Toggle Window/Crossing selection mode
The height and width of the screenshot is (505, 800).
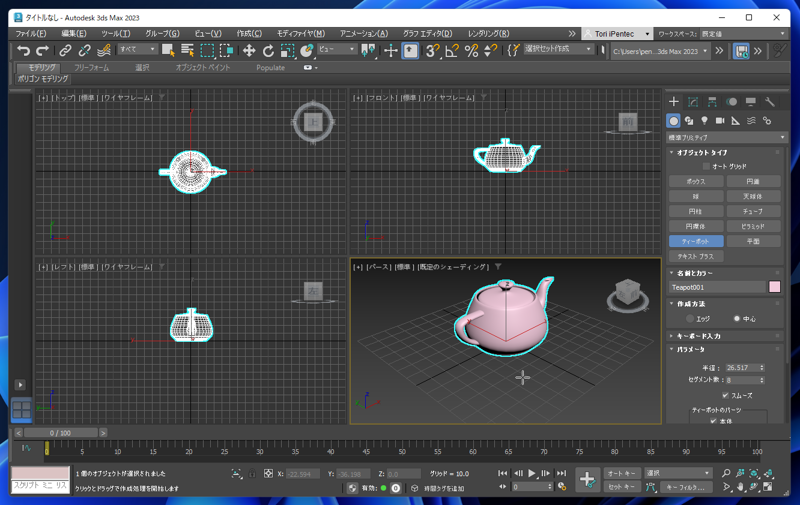(x=227, y=50)
